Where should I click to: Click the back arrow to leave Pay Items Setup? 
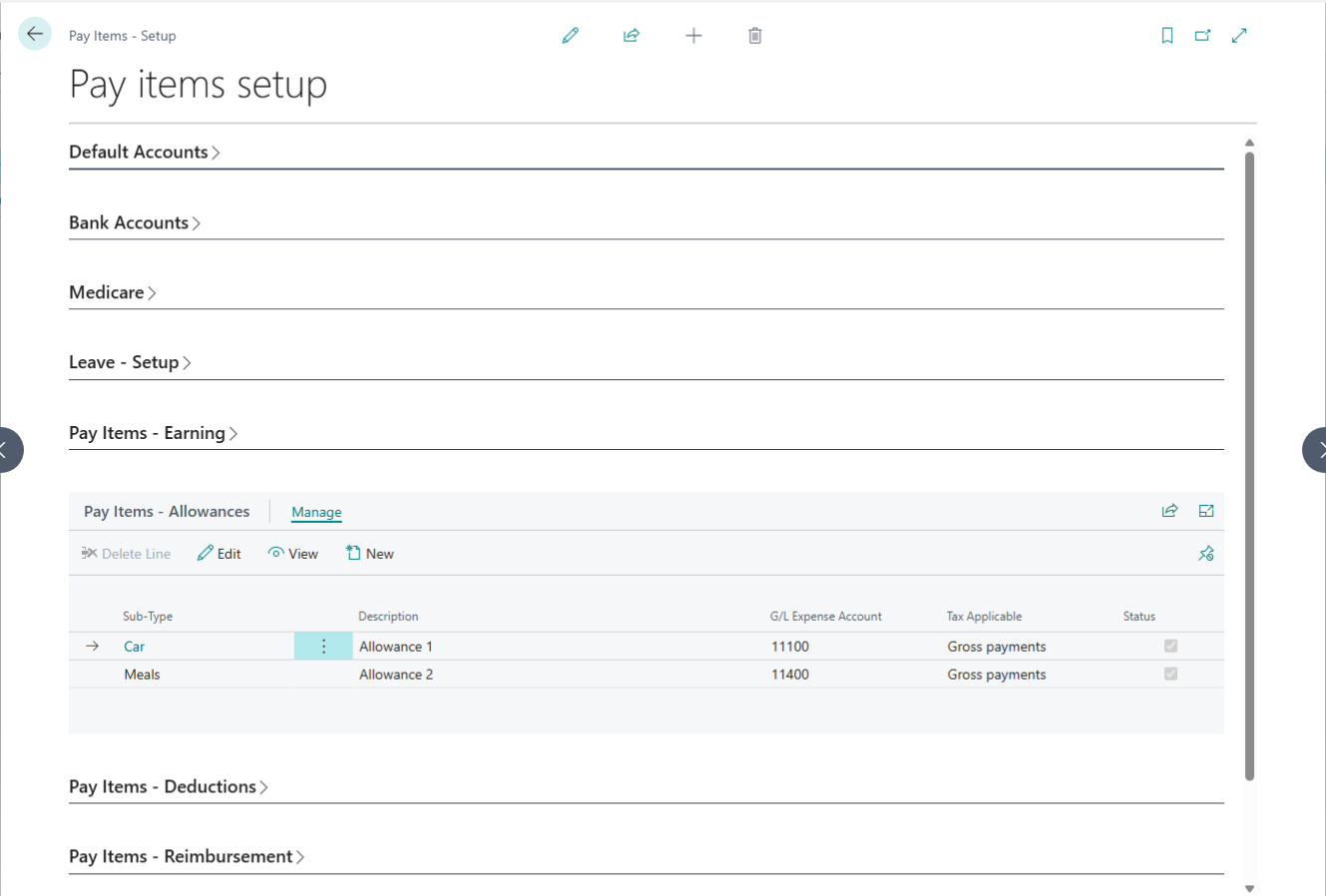[34, 33]
